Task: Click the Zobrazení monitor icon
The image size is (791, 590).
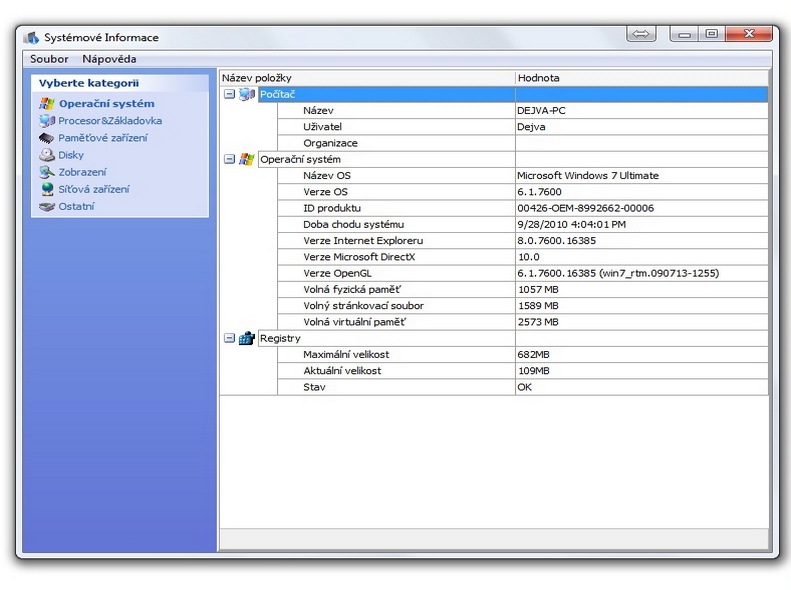Action: [x=47, y=172]
